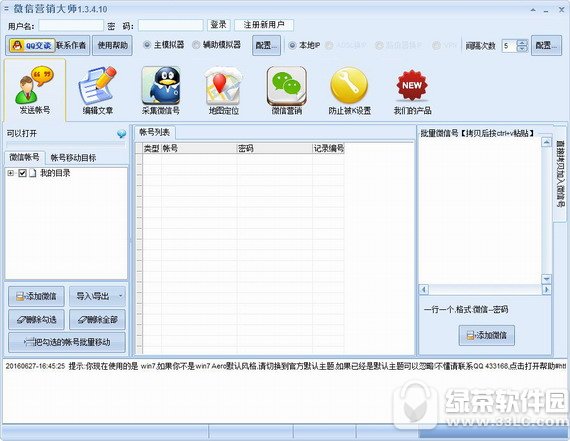Click the vertical 直接拷贝加入微信号 side tab
The height and width of the screenshot is (441, 570).
(560, 173)
